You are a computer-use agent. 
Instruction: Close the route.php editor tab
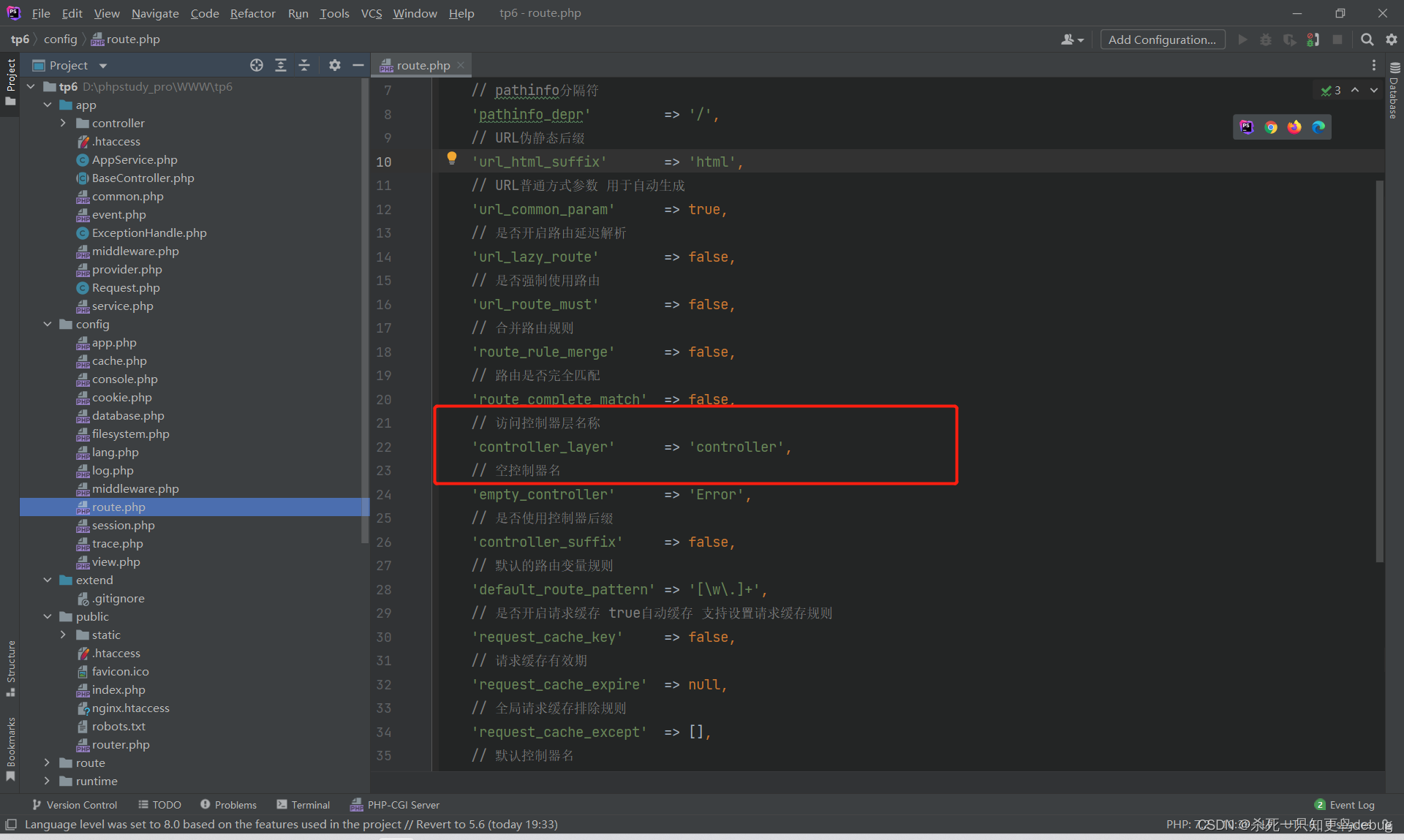[461, 65]
